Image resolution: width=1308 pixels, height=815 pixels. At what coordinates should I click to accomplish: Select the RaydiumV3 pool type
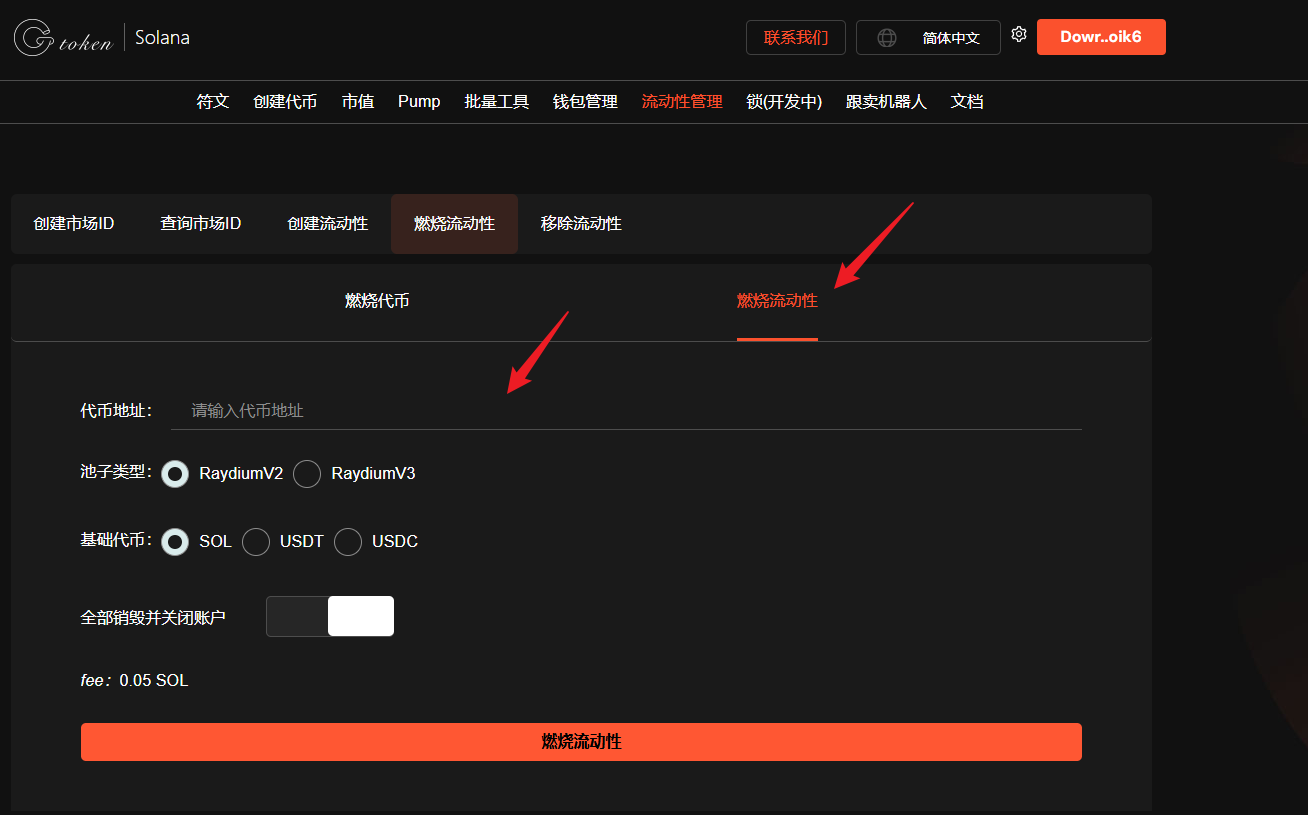(x=307, y=474)
